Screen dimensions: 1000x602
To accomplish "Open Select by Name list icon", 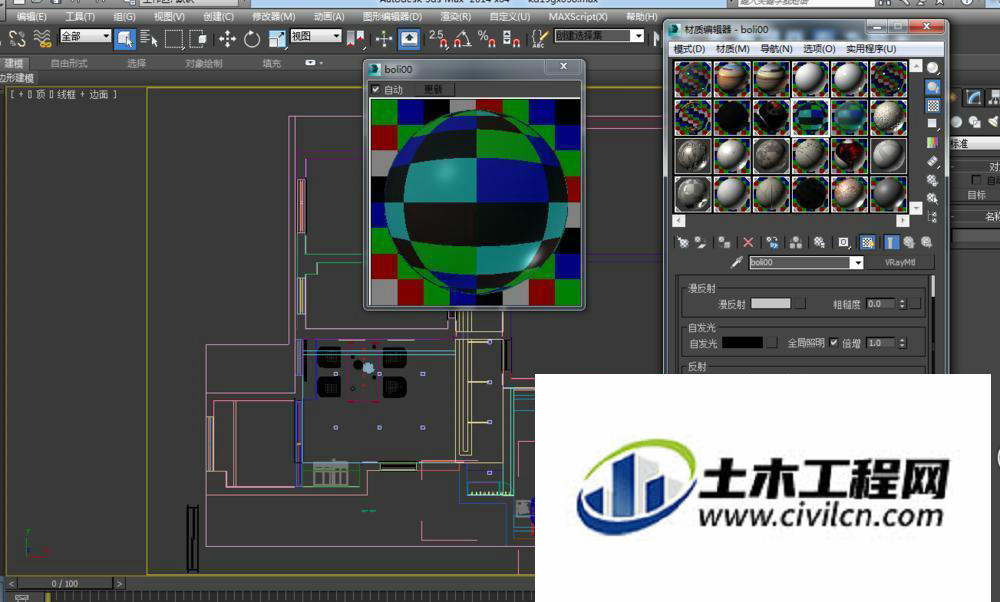I will click(149, 39).
